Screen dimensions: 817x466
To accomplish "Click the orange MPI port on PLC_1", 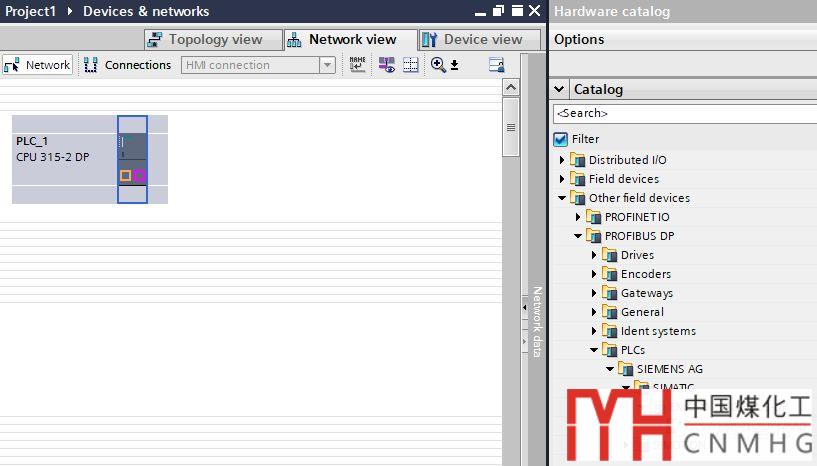I will [x=125, y=176].
